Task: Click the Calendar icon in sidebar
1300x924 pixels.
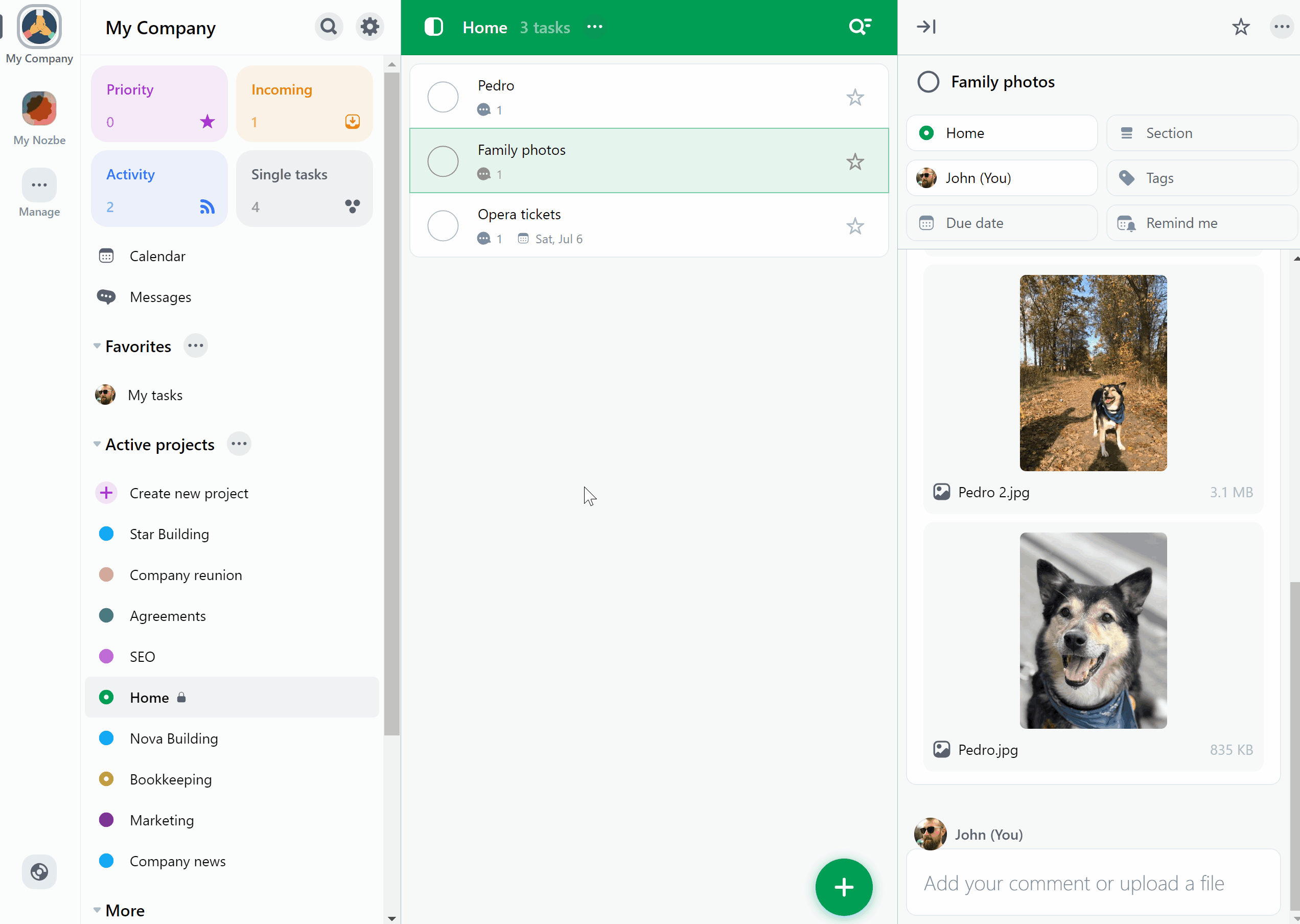Action: (107, 256)
